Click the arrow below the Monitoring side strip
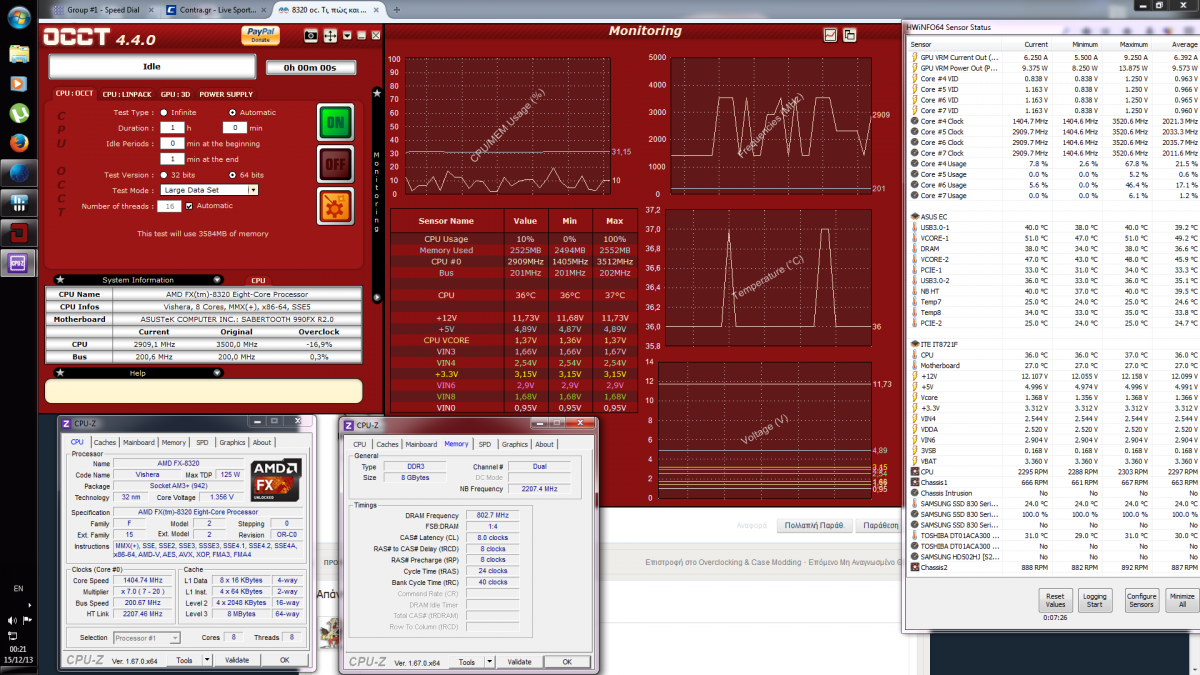 point(376,297)
